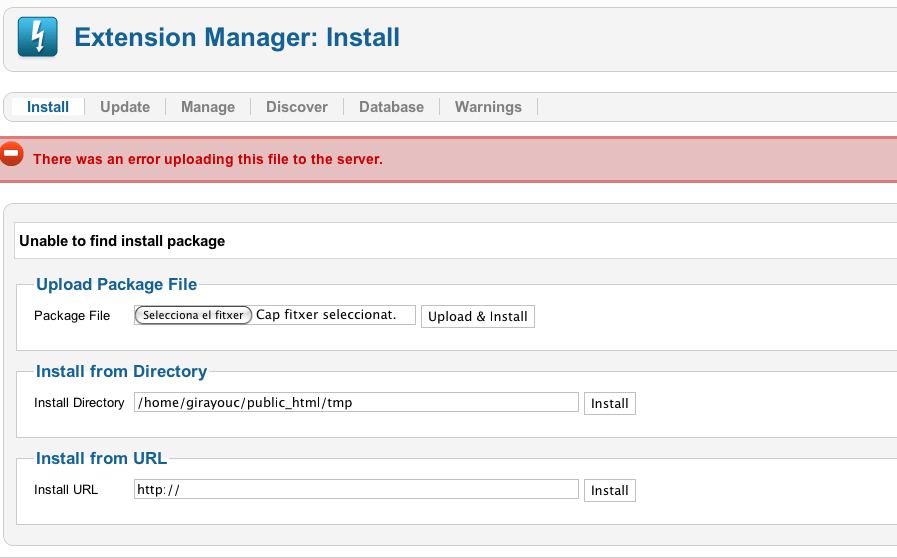This screenshot has height=558, width=897.
Task: Click the error uploading file message text
Action: pos(208,159)
